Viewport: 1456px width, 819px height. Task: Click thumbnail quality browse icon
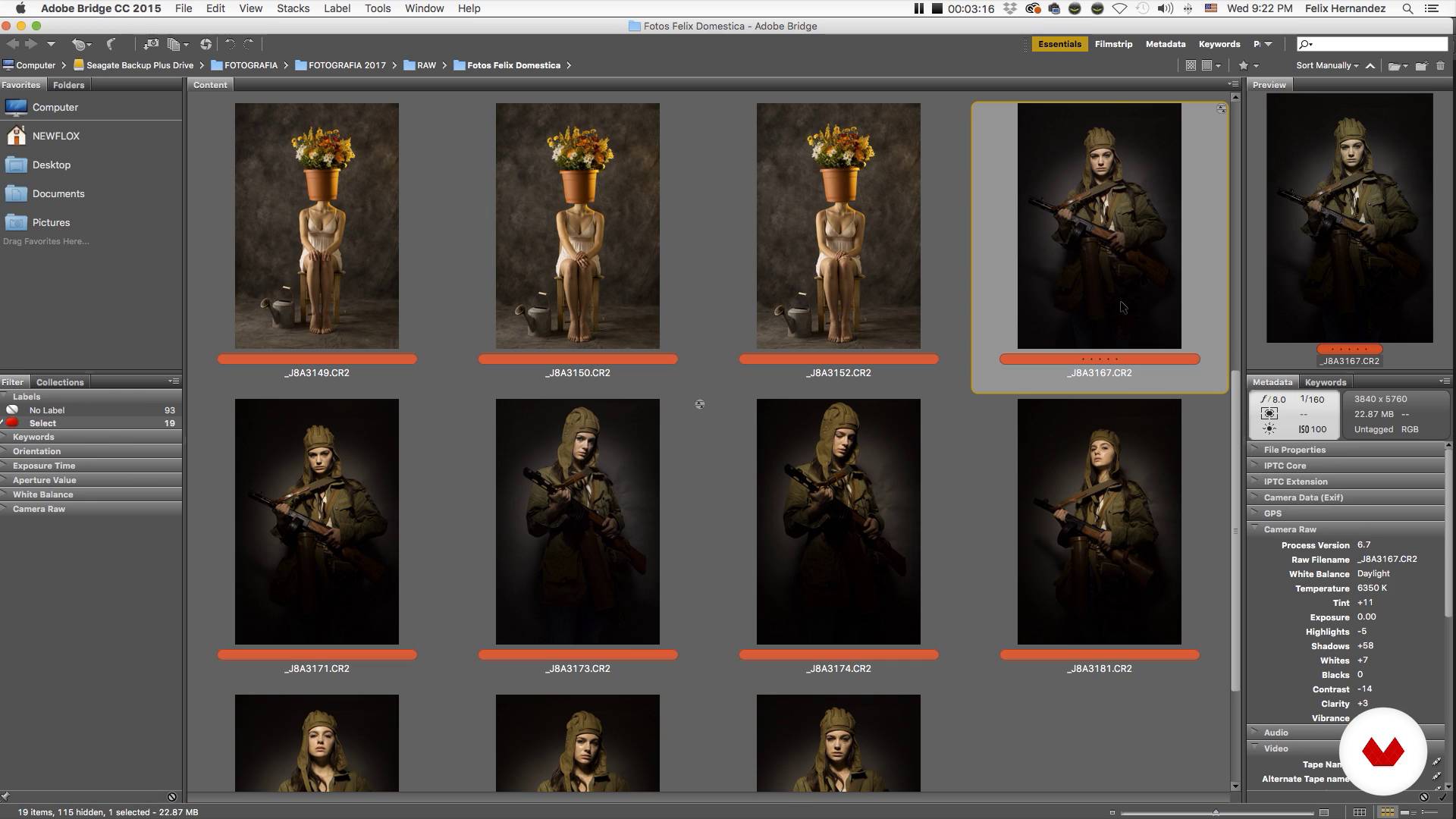click(1191, 65)
